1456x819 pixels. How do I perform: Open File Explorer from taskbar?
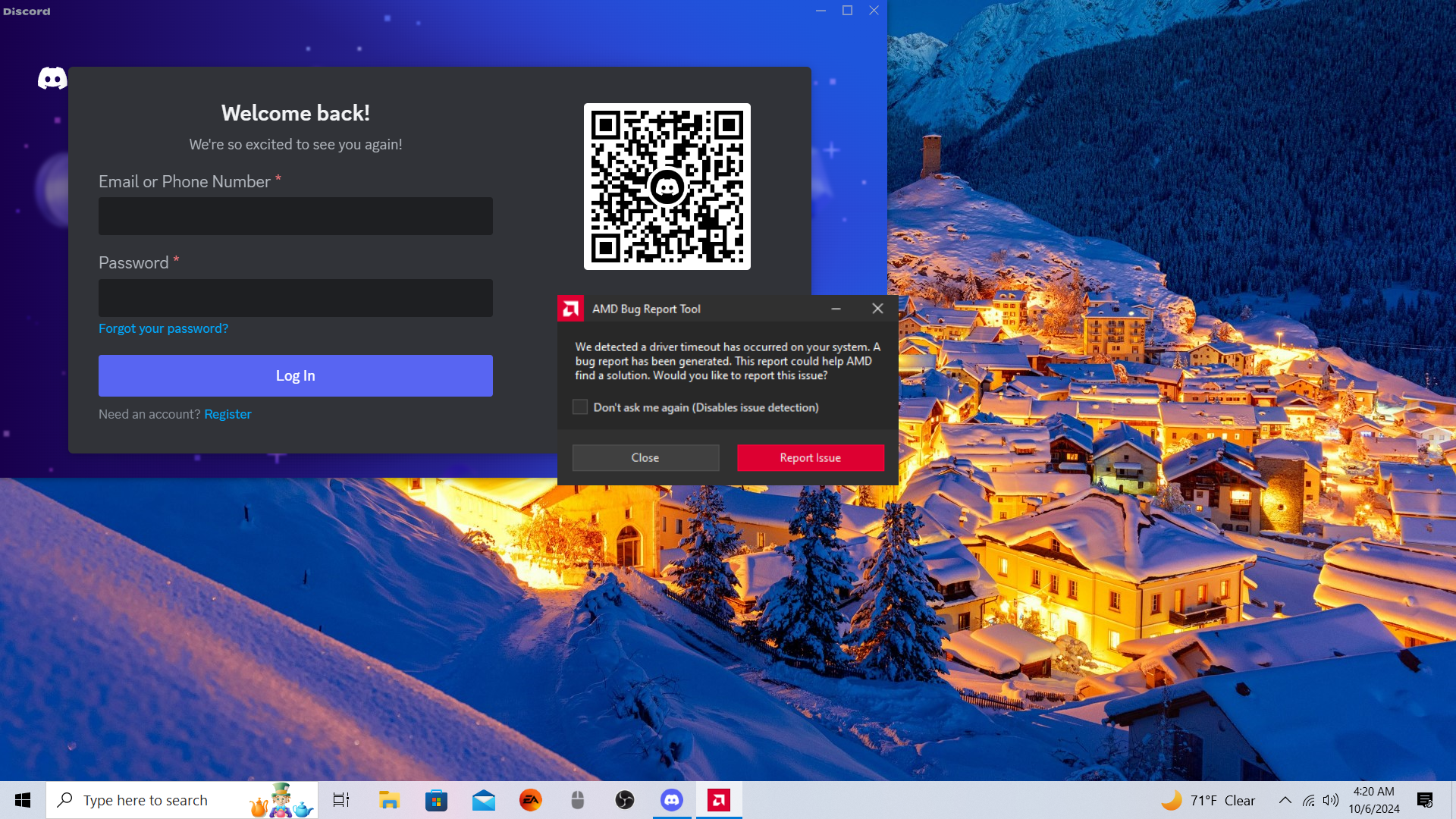[x=389, y=800]
